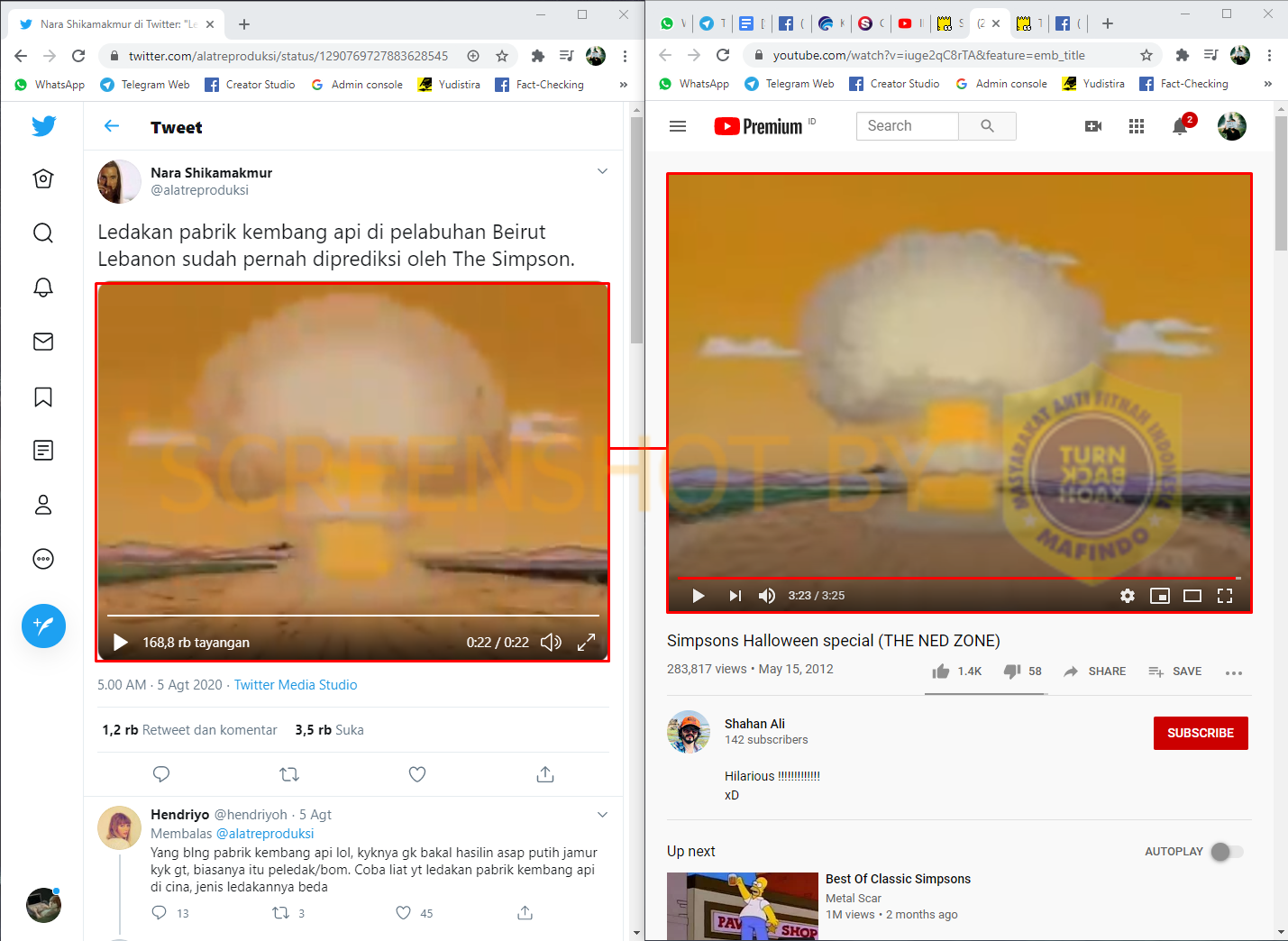
Task: Open YouTube apps grid
Action: tap(1137, 126)
